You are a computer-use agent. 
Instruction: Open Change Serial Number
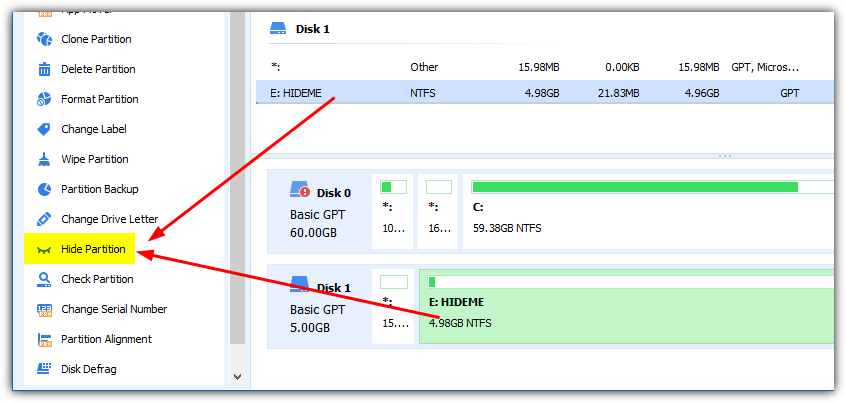click(x=114, y=309)
